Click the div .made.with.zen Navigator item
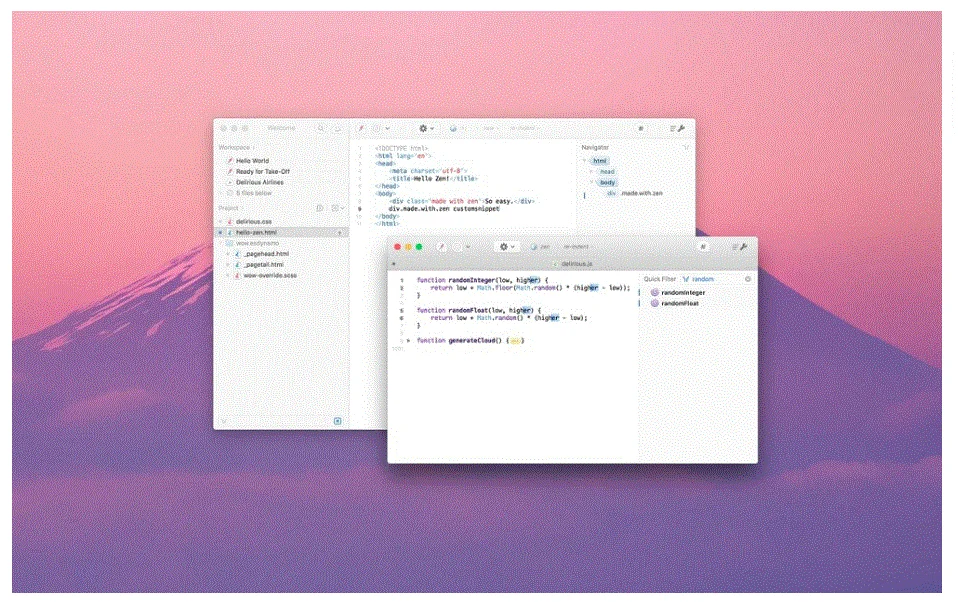Image resolution: width=958 pixels, height=603 pixels. (x=634, y=193)
